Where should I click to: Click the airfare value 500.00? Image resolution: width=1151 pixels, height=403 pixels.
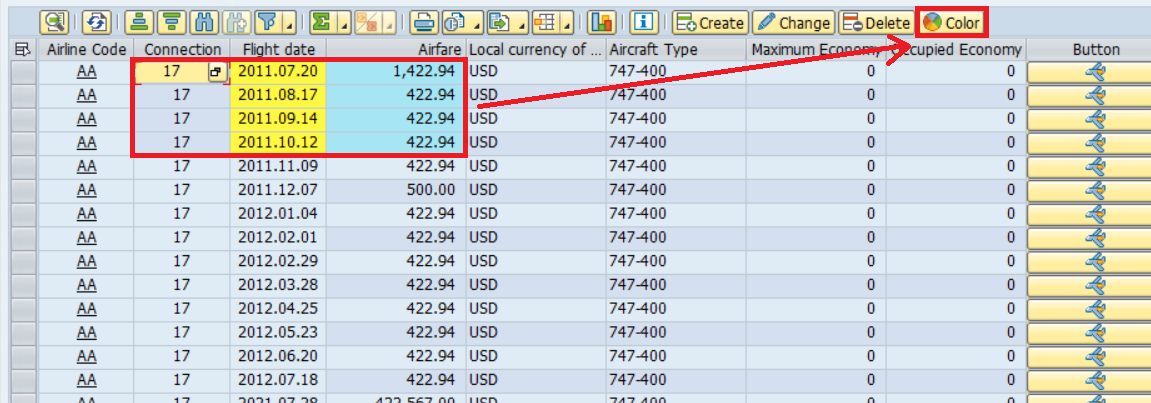click(x=395, y=190)
